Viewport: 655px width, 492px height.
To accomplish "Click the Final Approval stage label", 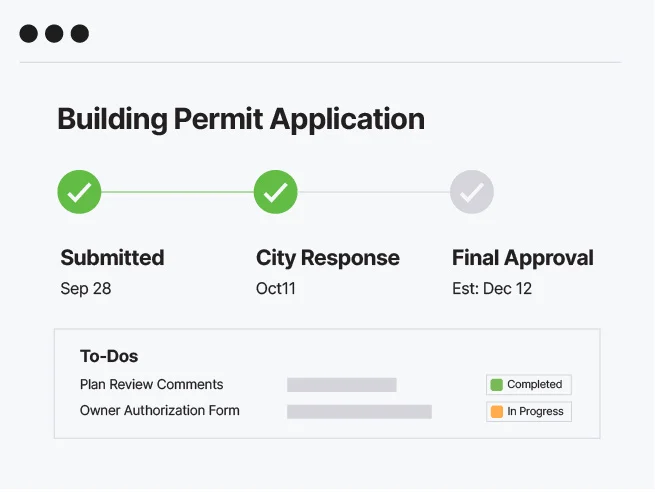I will click(522, 258).
